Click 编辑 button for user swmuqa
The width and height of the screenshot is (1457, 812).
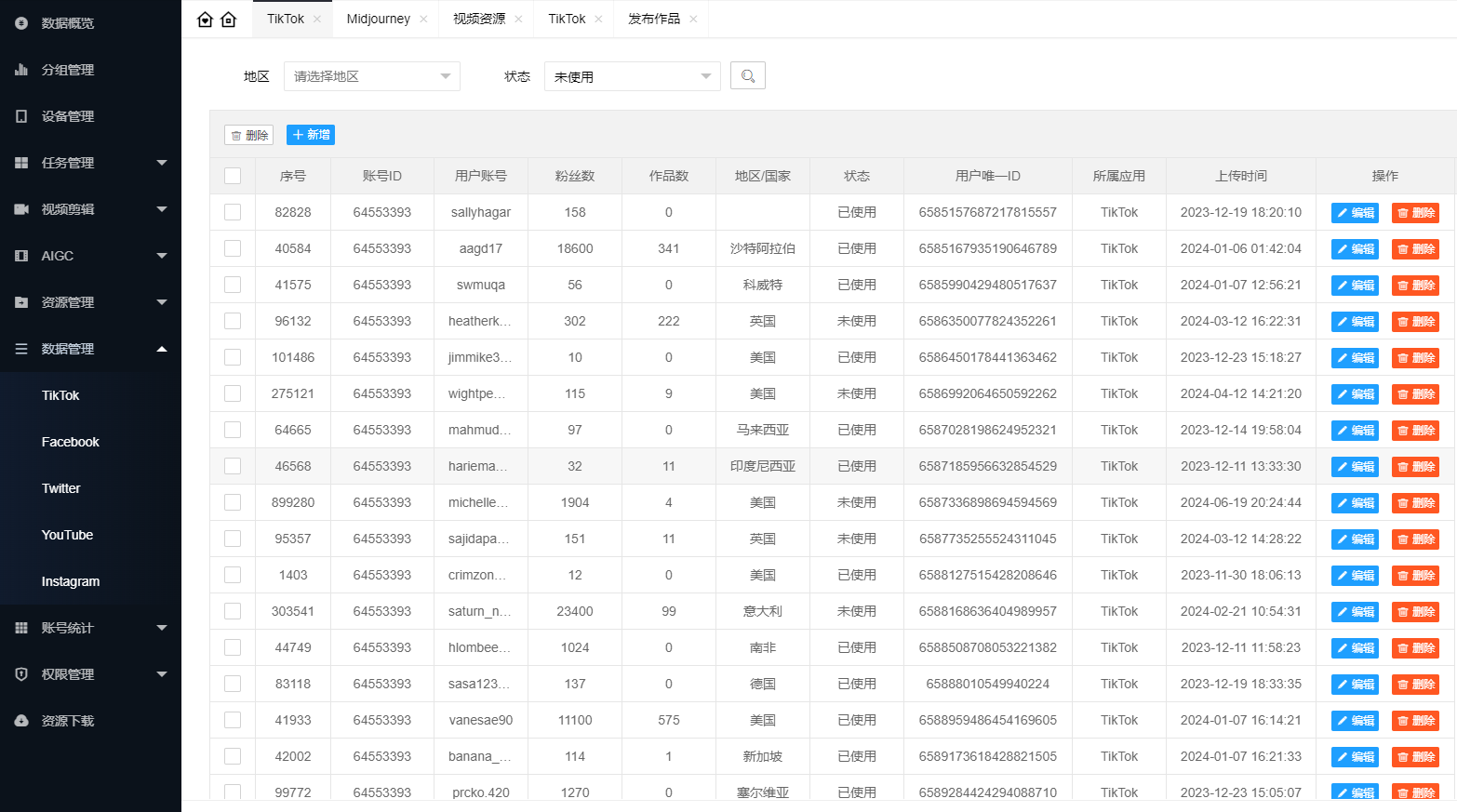[x=1355, y=286]
